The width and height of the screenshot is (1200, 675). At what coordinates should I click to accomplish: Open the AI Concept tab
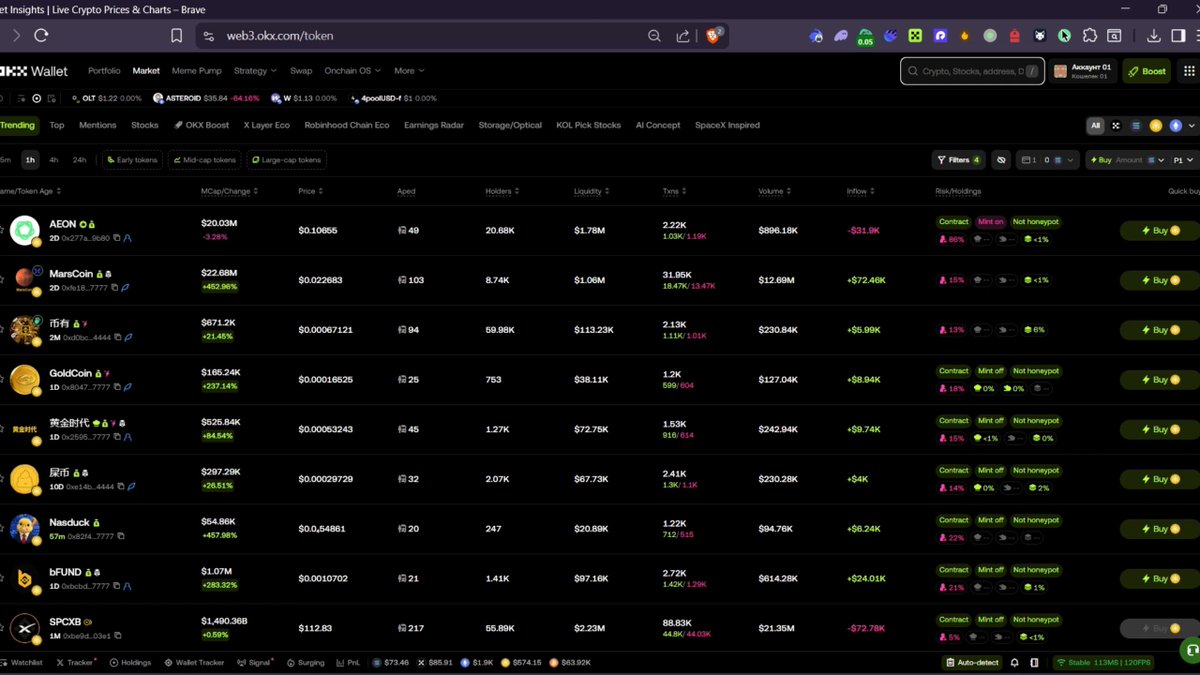(658, 126)
